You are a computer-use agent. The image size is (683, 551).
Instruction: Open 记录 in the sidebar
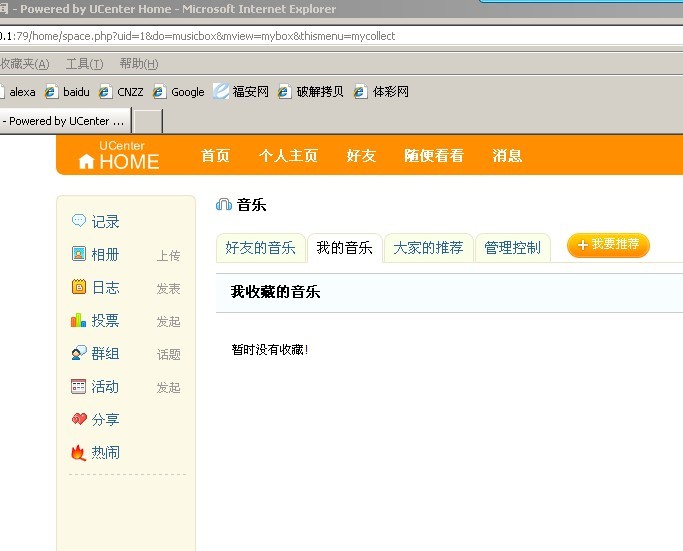(x=105, y=222)
